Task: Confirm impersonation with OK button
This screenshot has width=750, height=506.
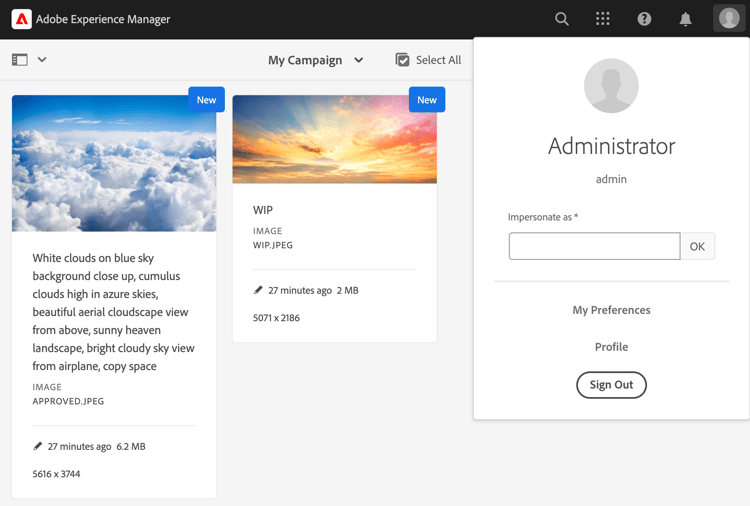Action: 697,246
